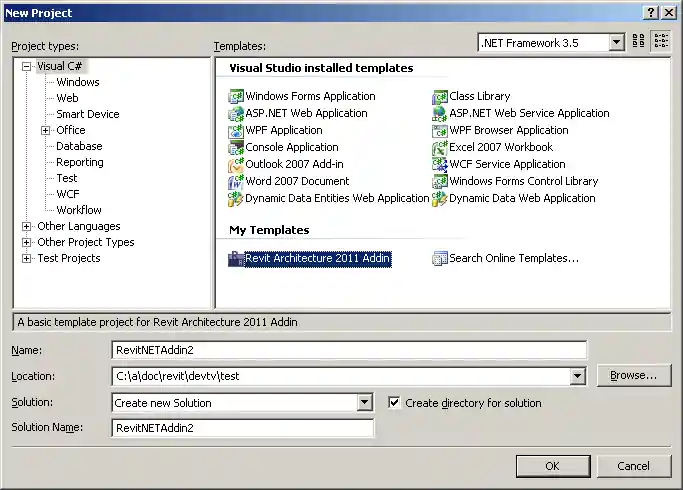Select the Windows Forms Application template icon
The height and width of the screenshot is (490, 683).
pyautogui.click(x=236, y=96)
